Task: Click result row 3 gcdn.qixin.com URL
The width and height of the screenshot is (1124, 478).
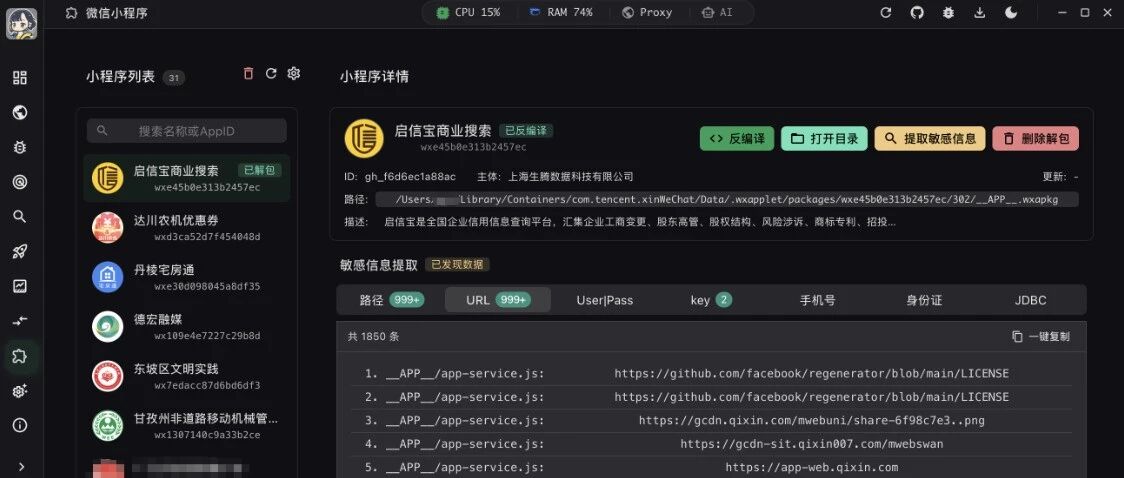Action: pos(811,421)
